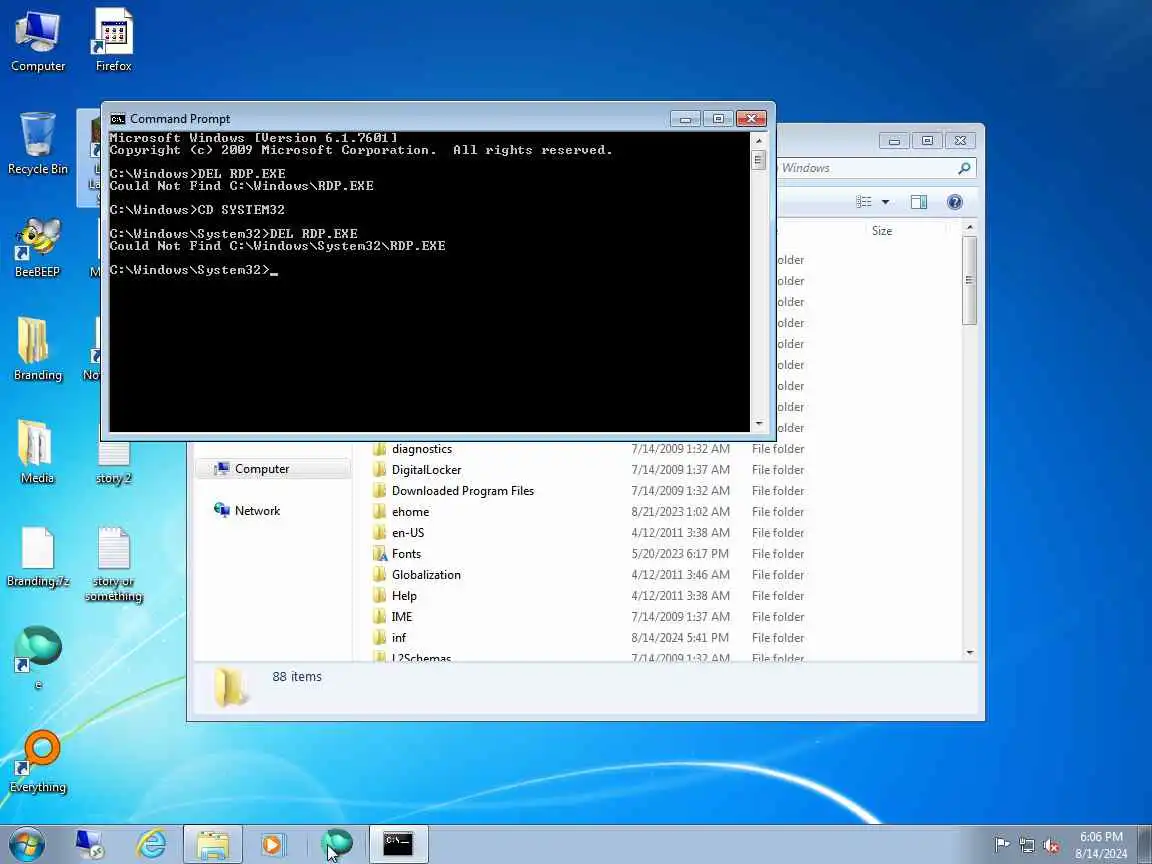Select the story 2 desktop file
Image resolution: width=1152 pixels, height=864 pixels.
coord(113,463)
